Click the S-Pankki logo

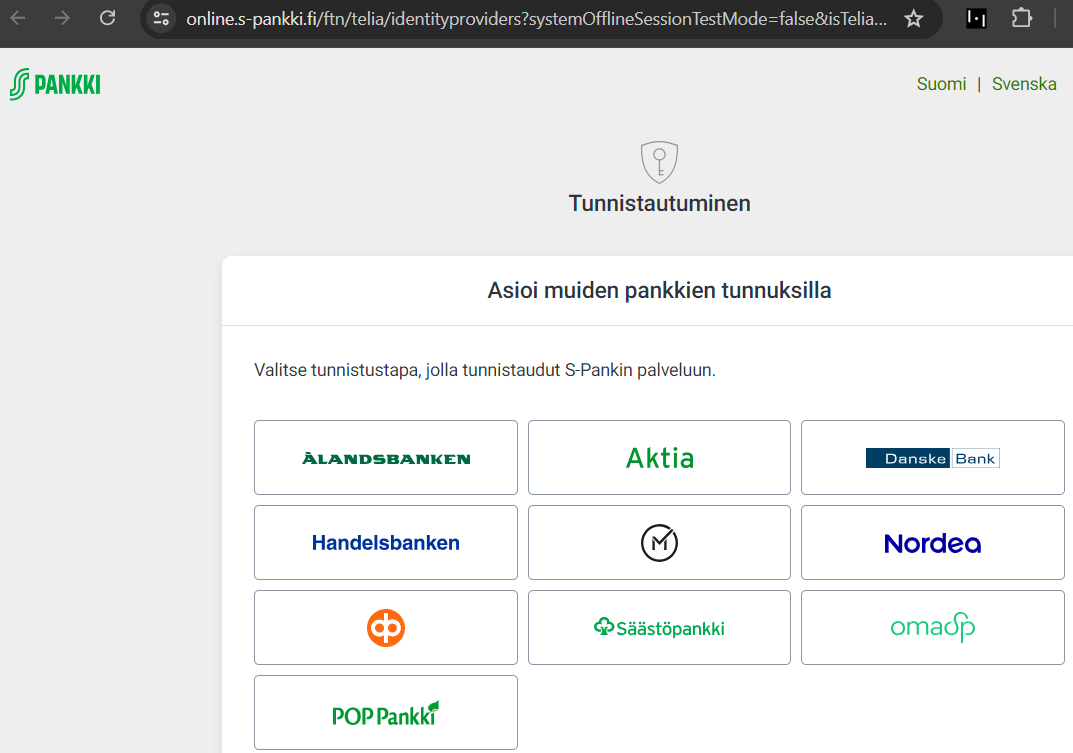55,84
